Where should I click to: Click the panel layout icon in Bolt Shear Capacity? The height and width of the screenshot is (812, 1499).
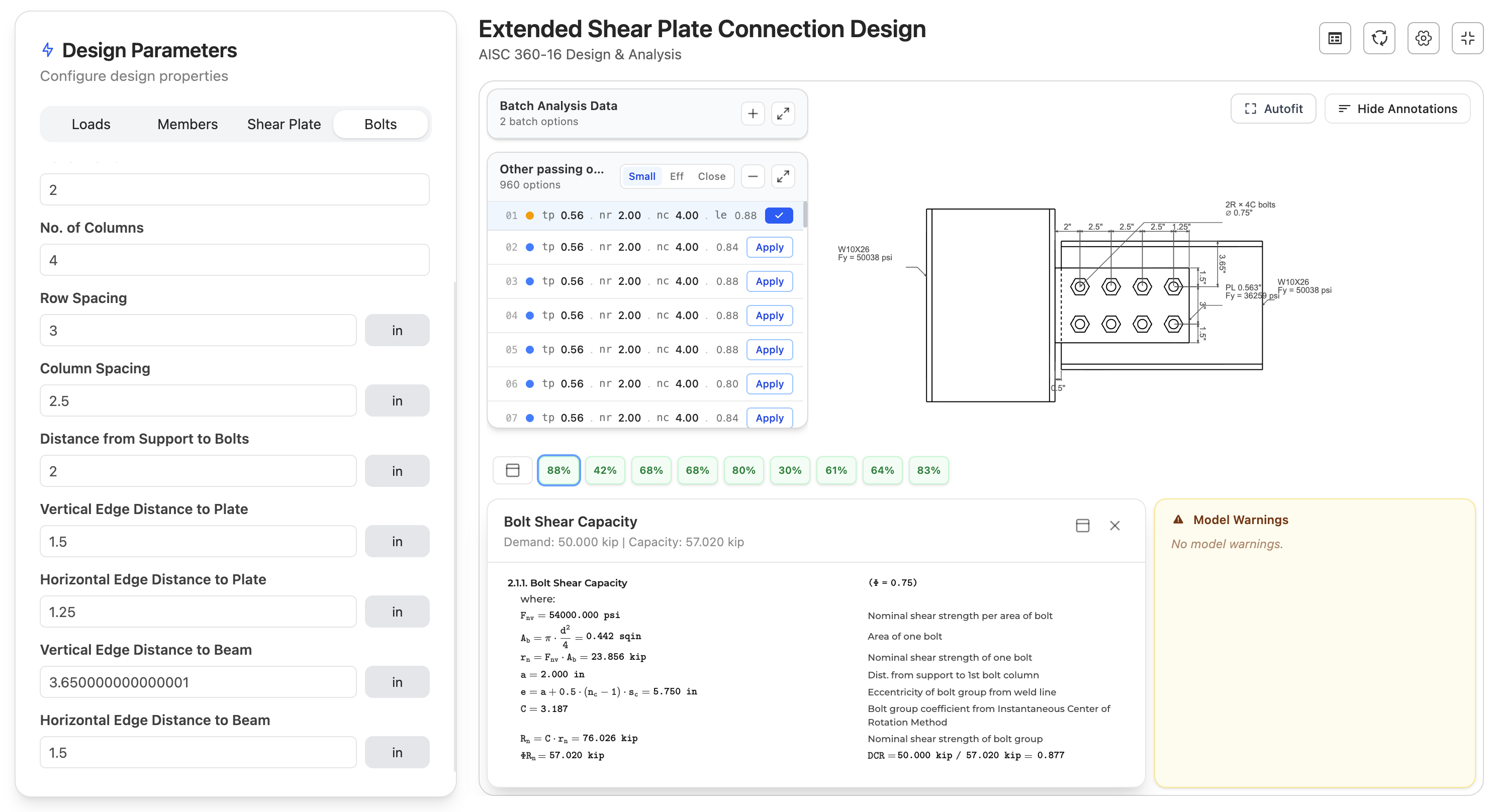tap(1082, 526)
